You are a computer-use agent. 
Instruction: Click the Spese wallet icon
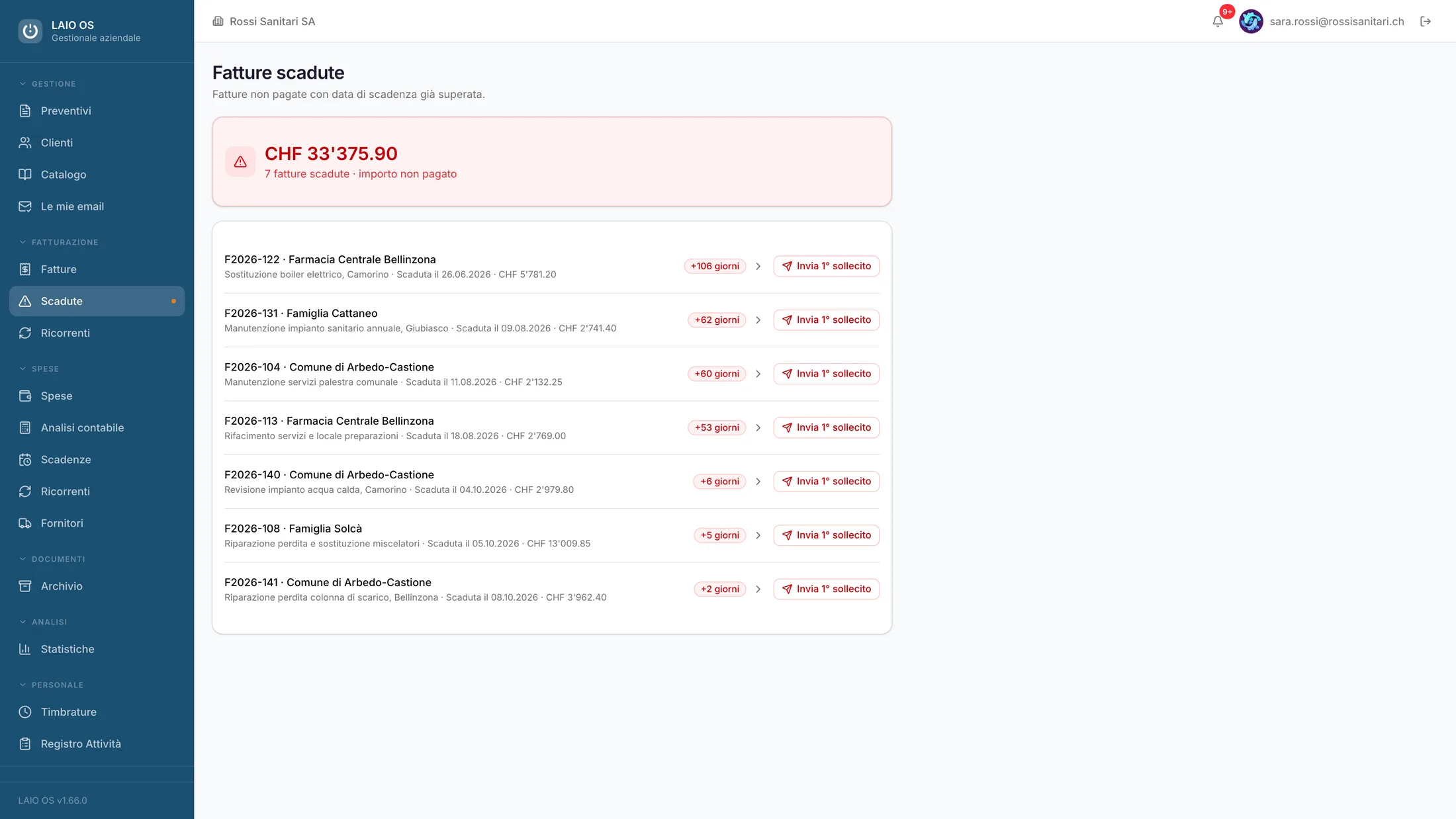click(x=25, y=396)
